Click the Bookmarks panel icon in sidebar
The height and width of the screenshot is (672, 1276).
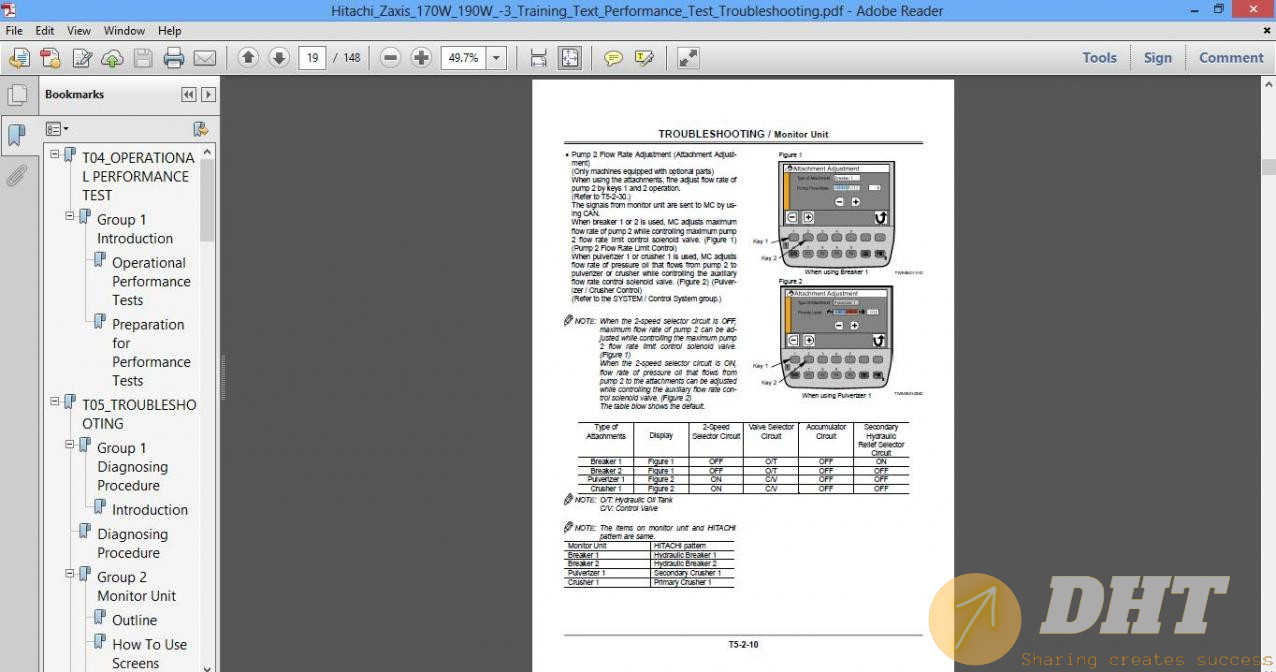pos(17,135)
